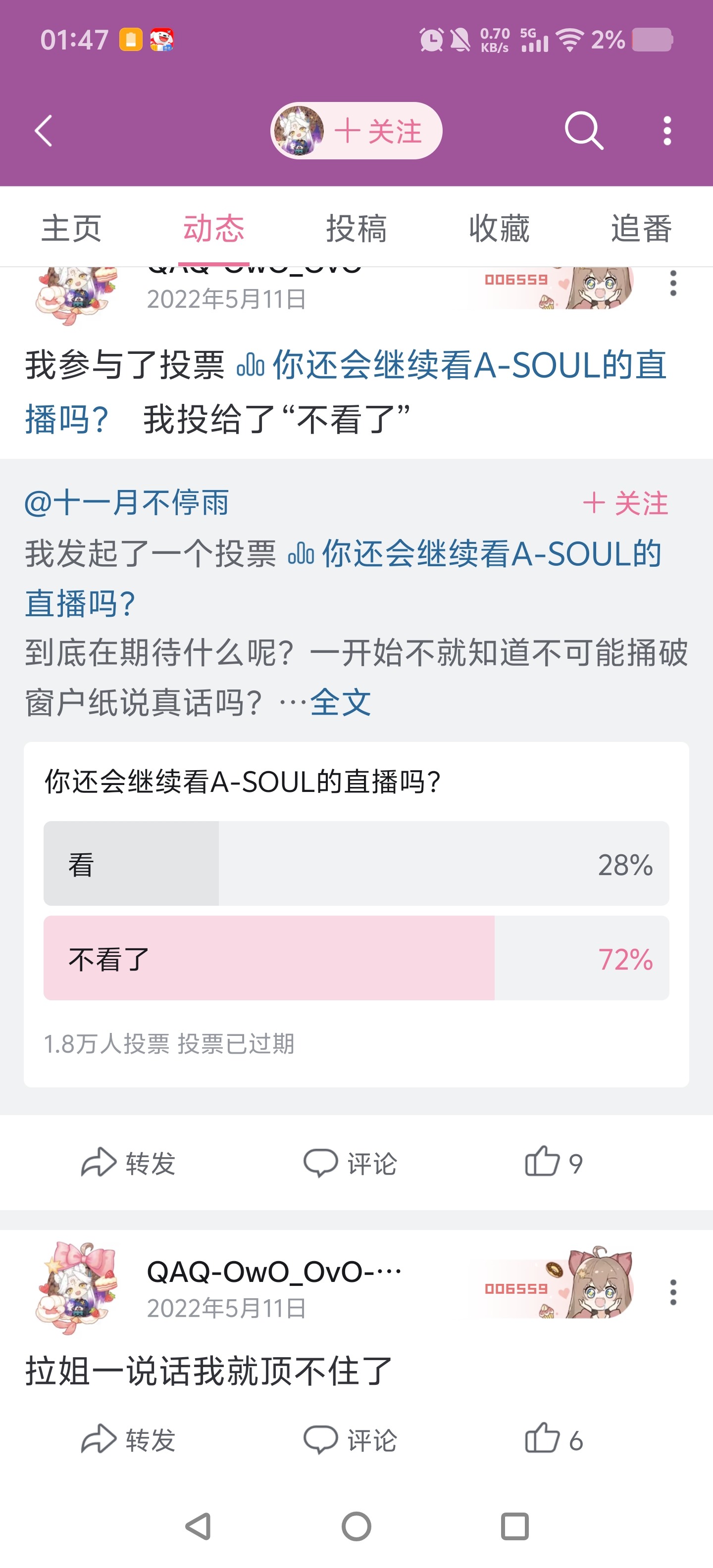
Task: Expand the full post text via 全文
Action: coord(340,702)
